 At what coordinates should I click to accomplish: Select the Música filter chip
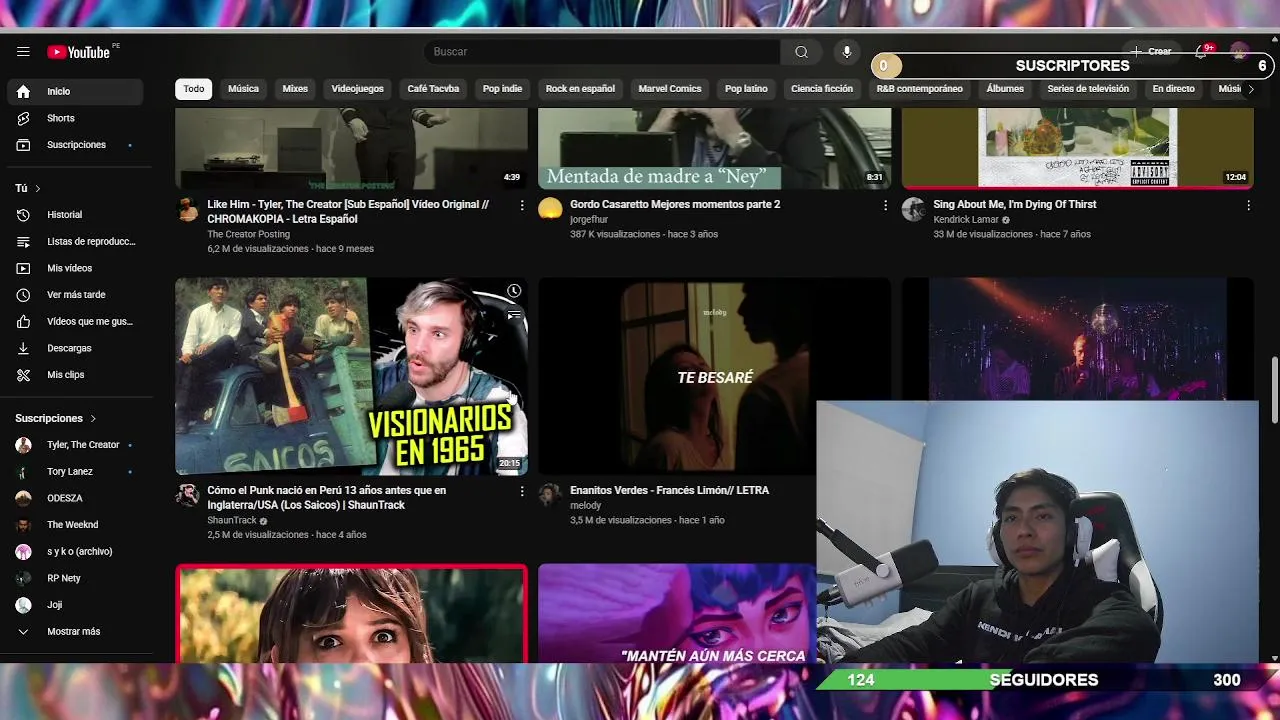243,89
